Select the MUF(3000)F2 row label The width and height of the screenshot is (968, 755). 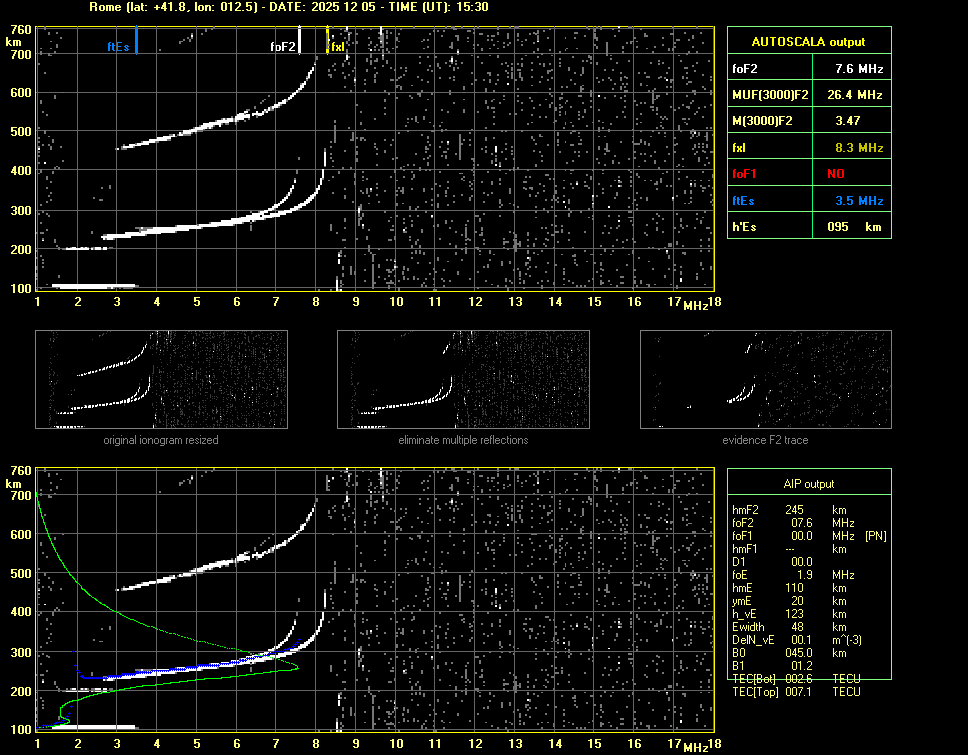click(x=770, y=95)
